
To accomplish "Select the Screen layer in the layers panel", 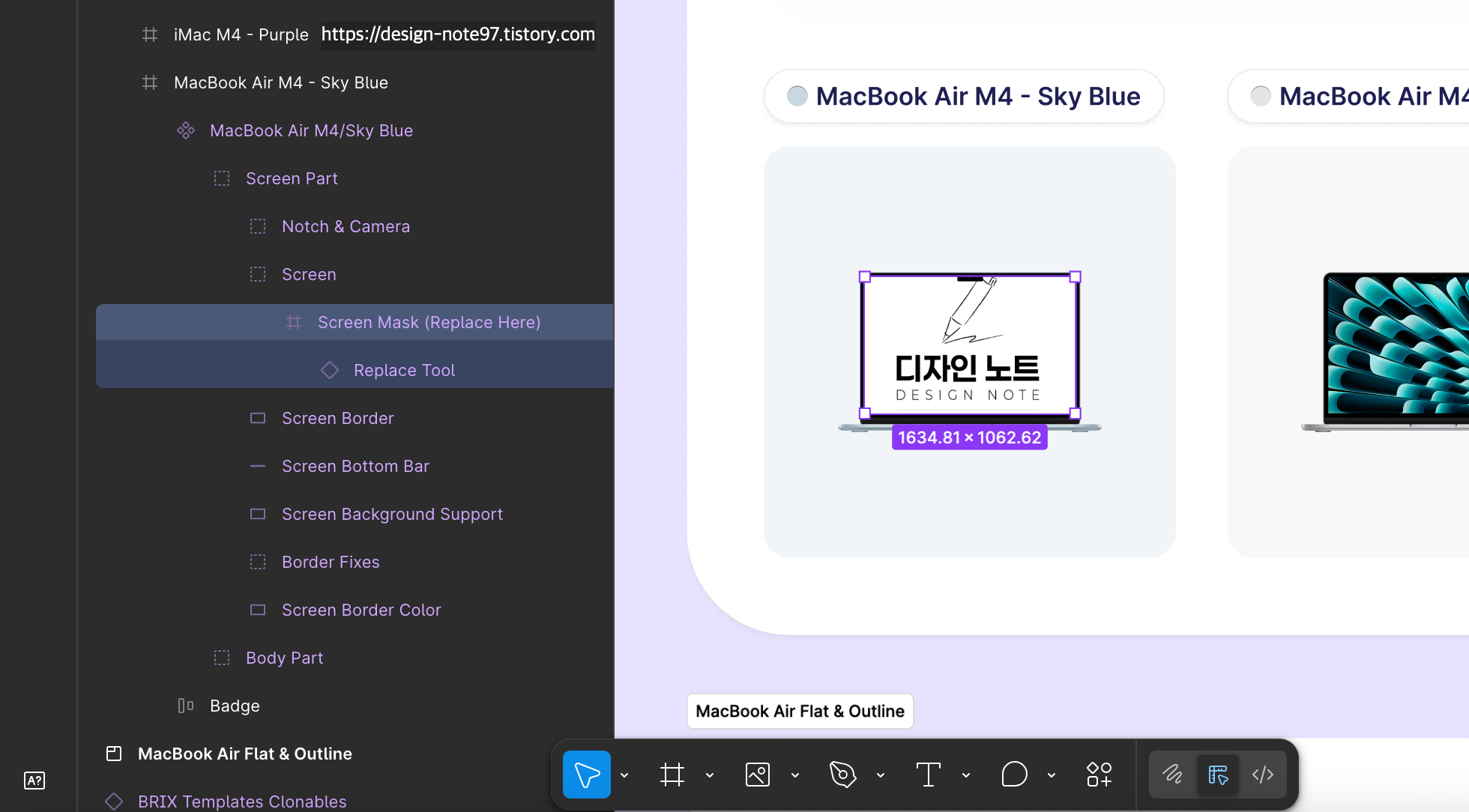I will pyautogui.click(x=309, y=274).
